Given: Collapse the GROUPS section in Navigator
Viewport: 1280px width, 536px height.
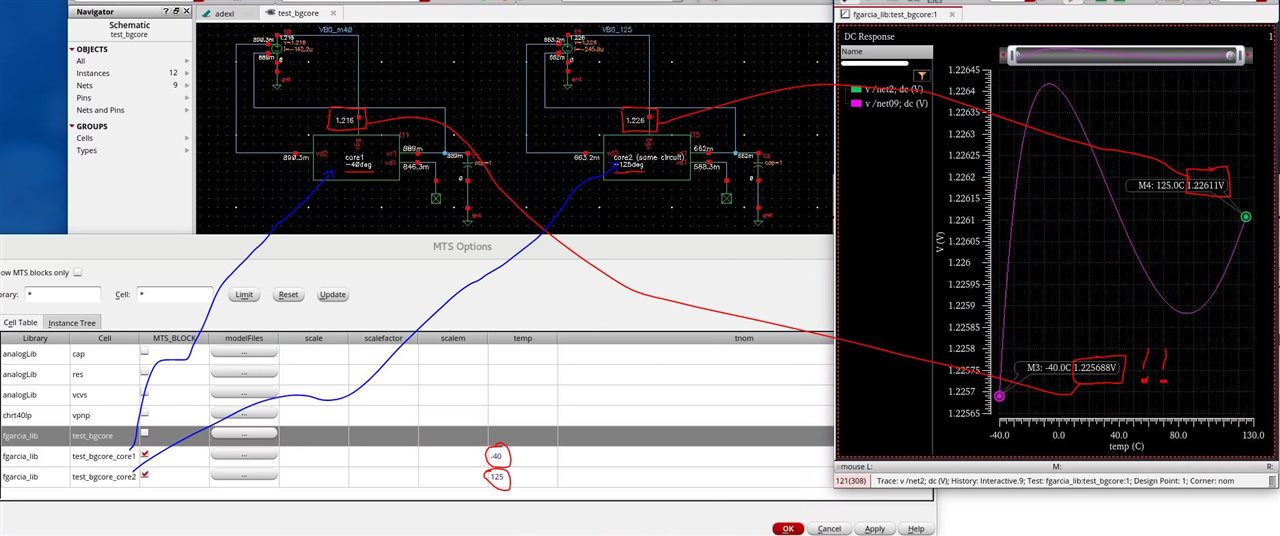Looking at the screenshot, I should click(x=72, y=127).
